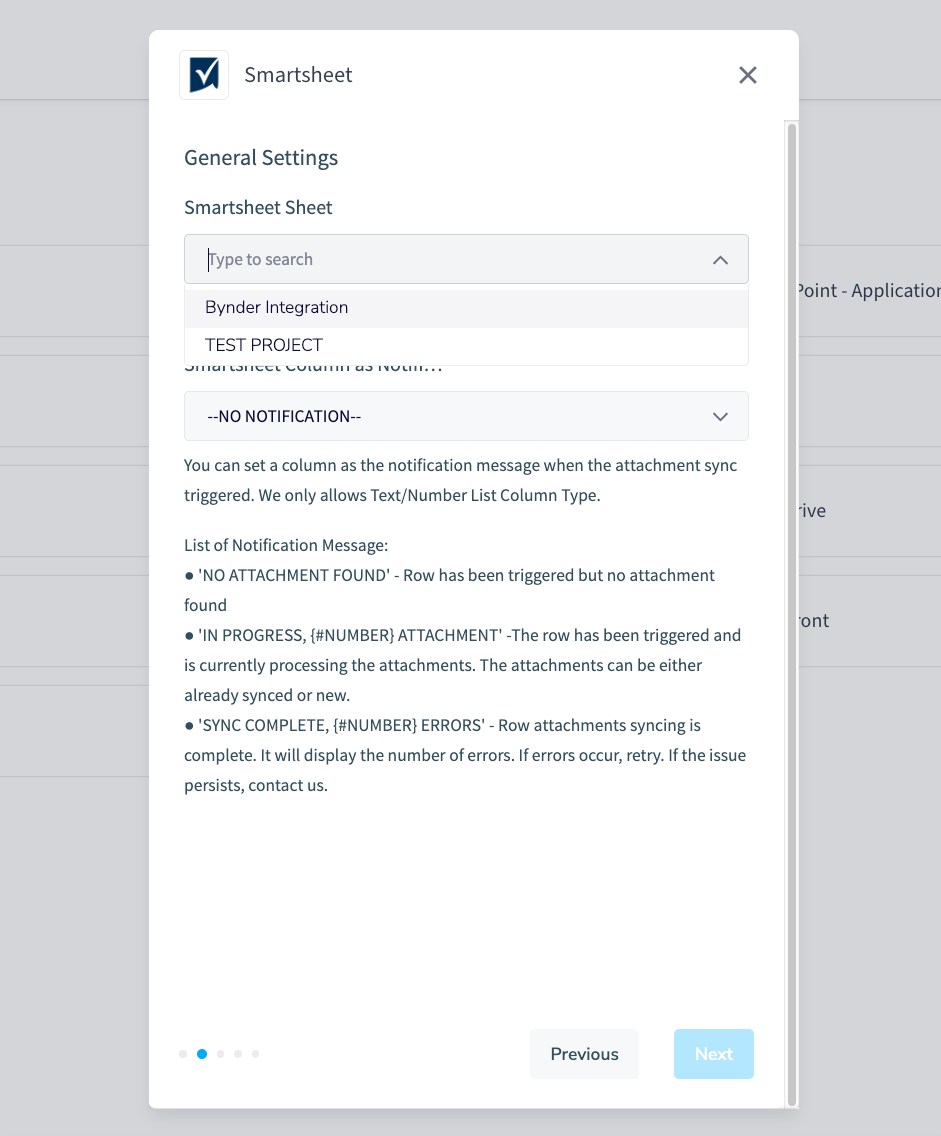
Task: Close the Smartsheet settings dialog
Action: [x=748, y=75]
